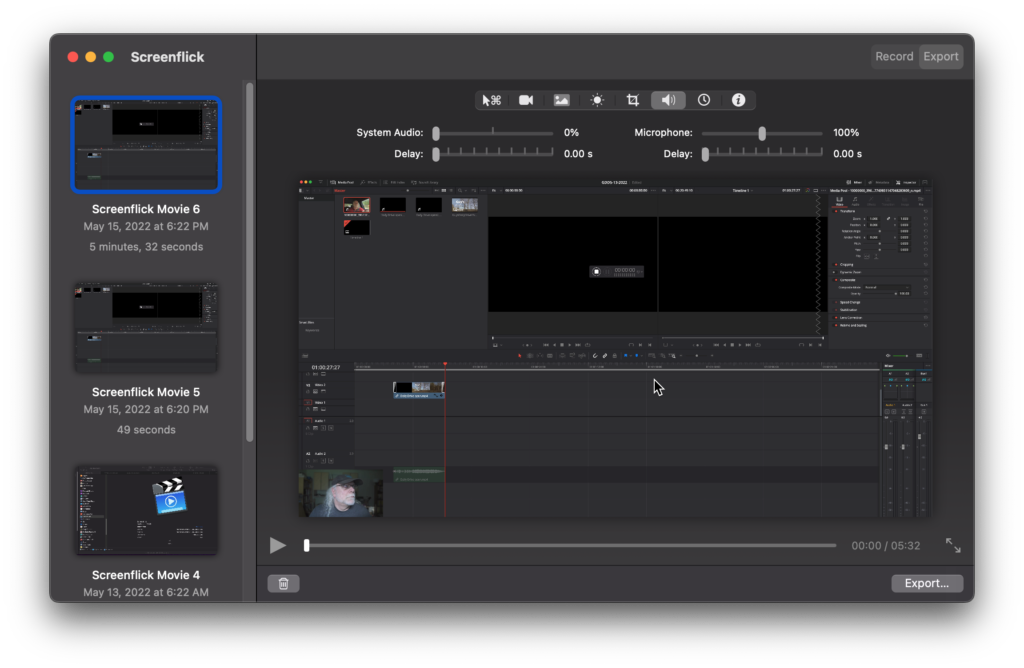Click the 'Screenflick Movie 5' title
The height and width of the screenshot is (668, 1024).
[146, 392]
